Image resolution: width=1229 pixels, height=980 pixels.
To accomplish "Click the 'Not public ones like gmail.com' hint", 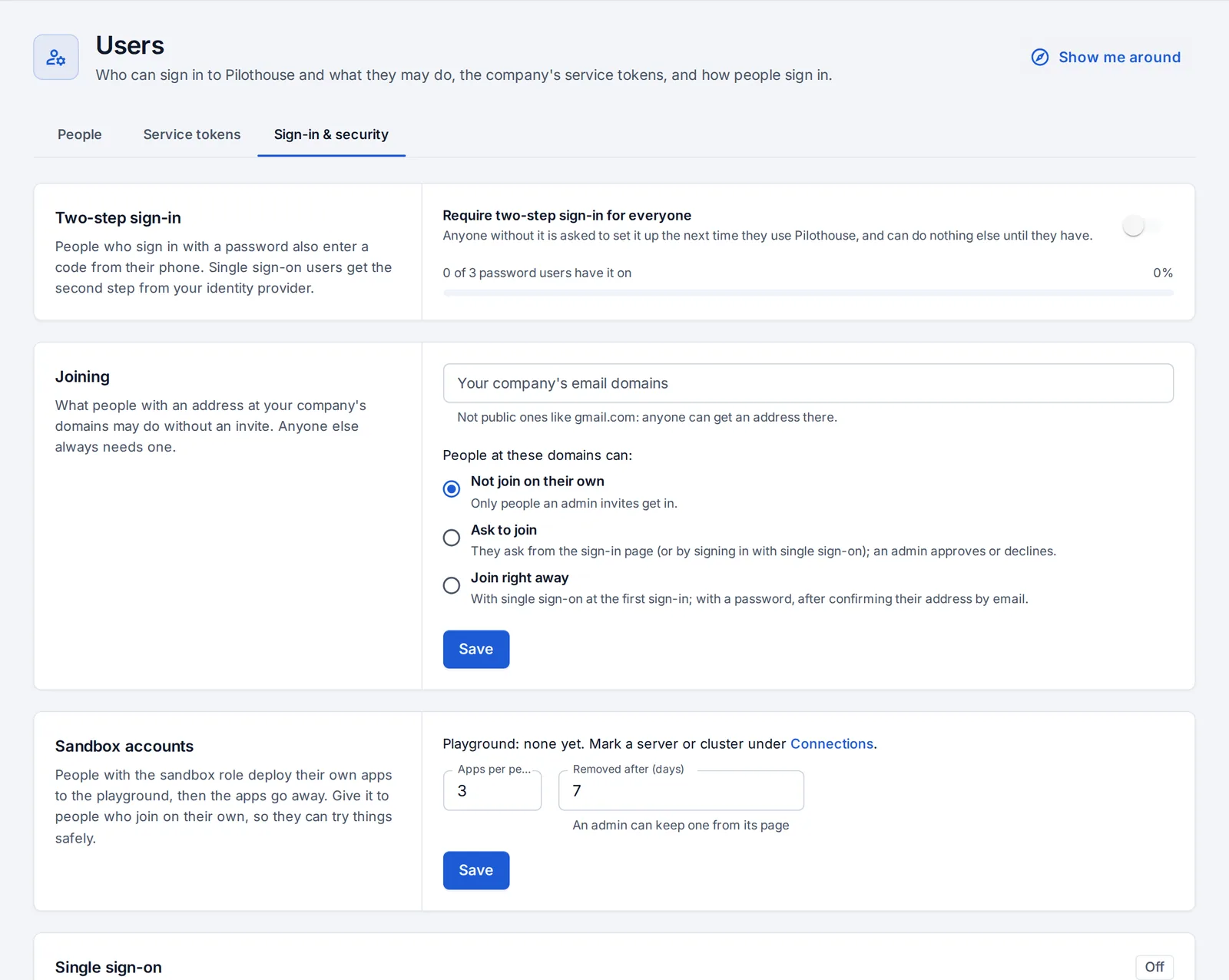I will (x=648, y=417).
